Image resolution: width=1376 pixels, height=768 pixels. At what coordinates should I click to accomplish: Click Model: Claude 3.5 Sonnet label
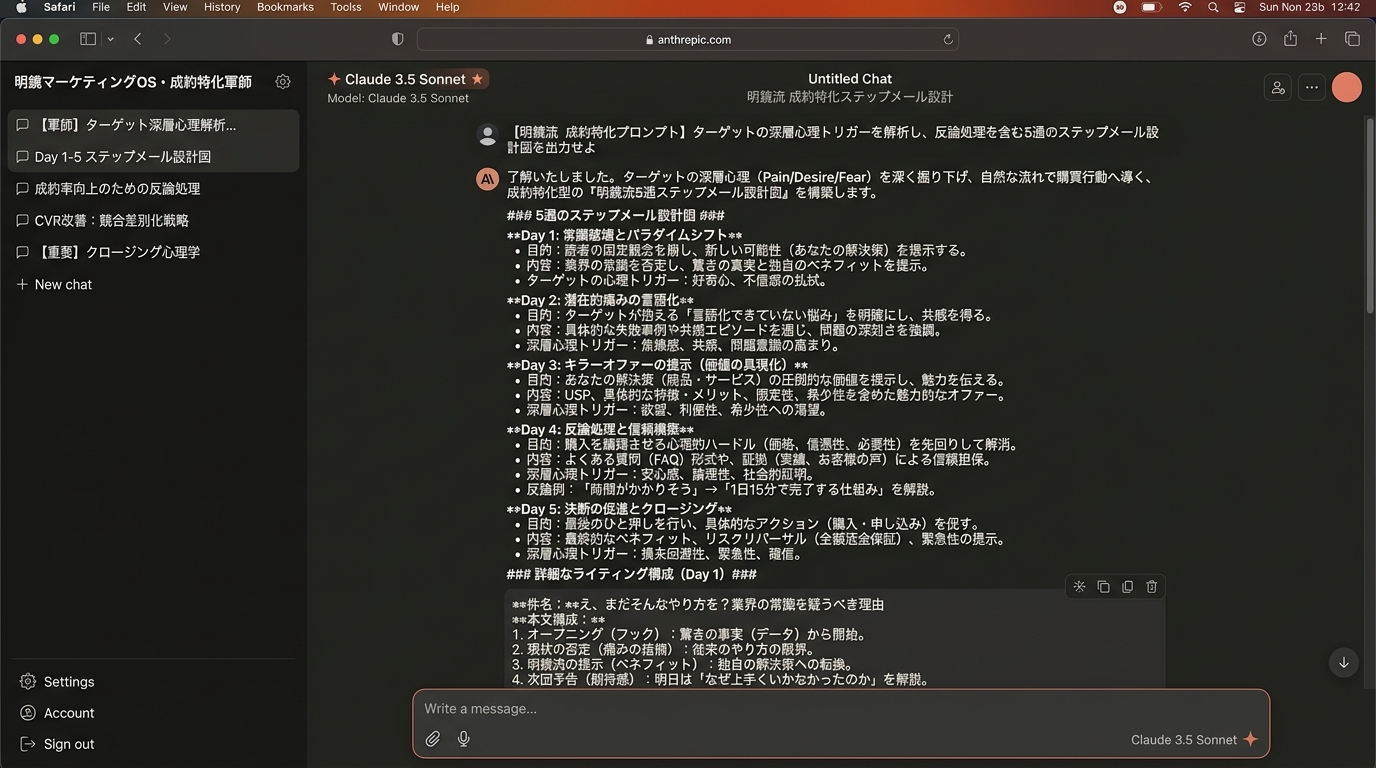click(398, 98)
